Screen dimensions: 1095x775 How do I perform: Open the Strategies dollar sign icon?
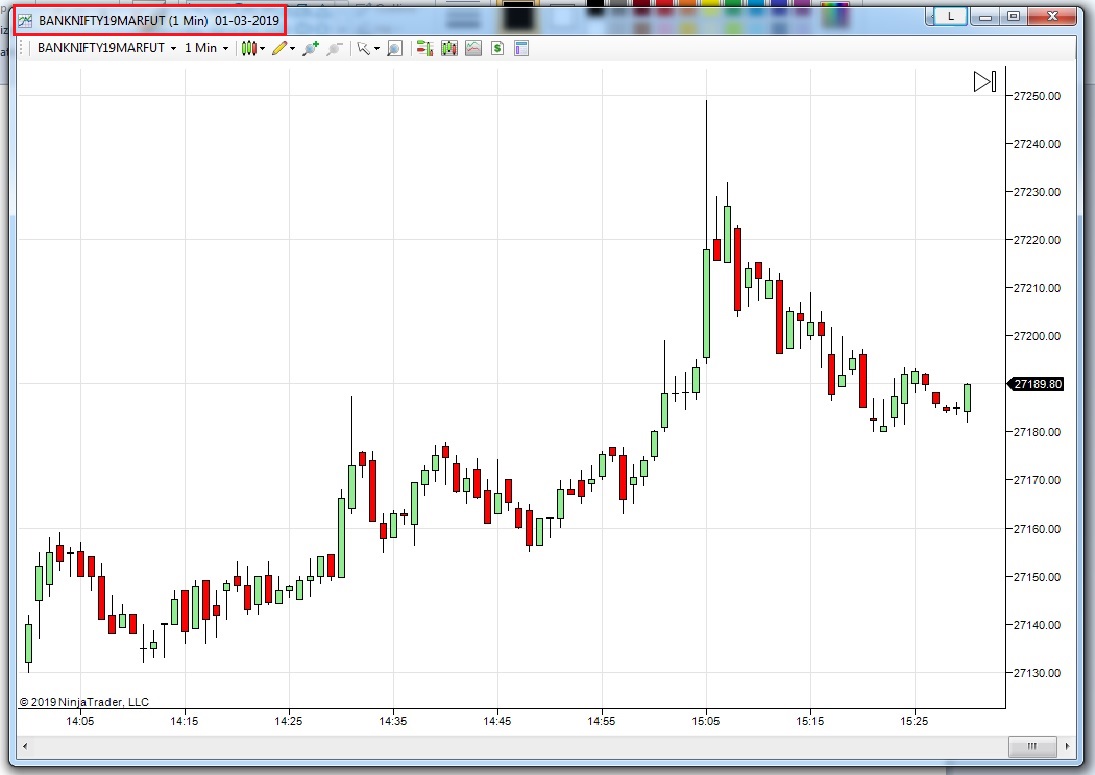[x=497, y=48]
